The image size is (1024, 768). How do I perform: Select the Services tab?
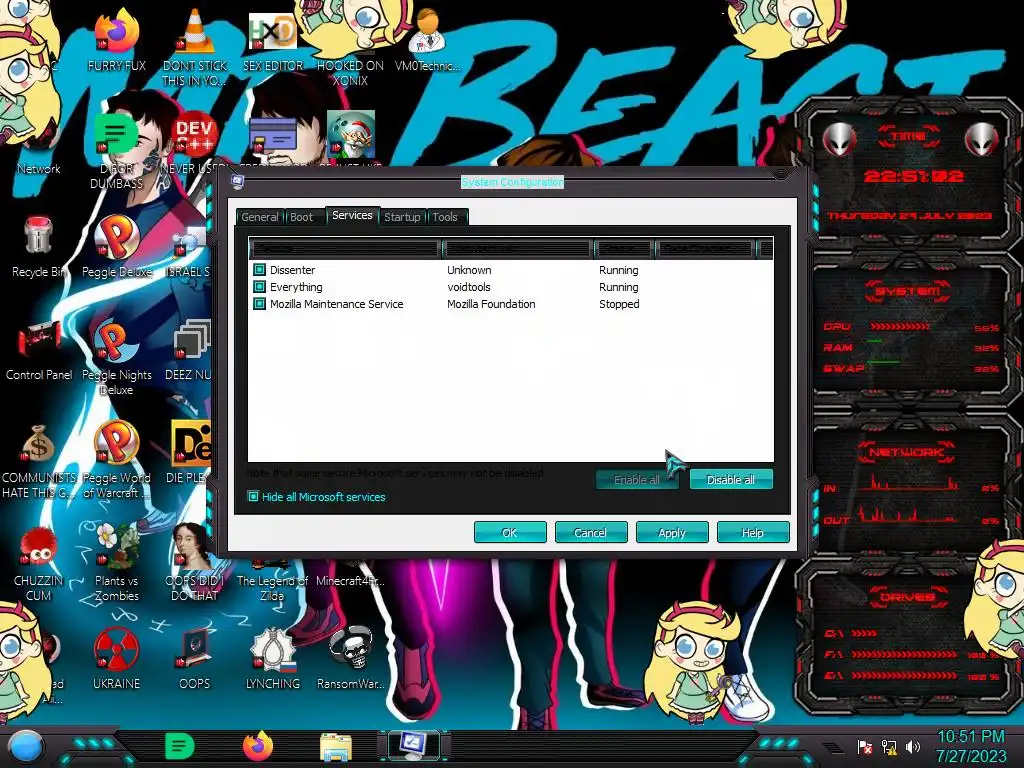352,216
